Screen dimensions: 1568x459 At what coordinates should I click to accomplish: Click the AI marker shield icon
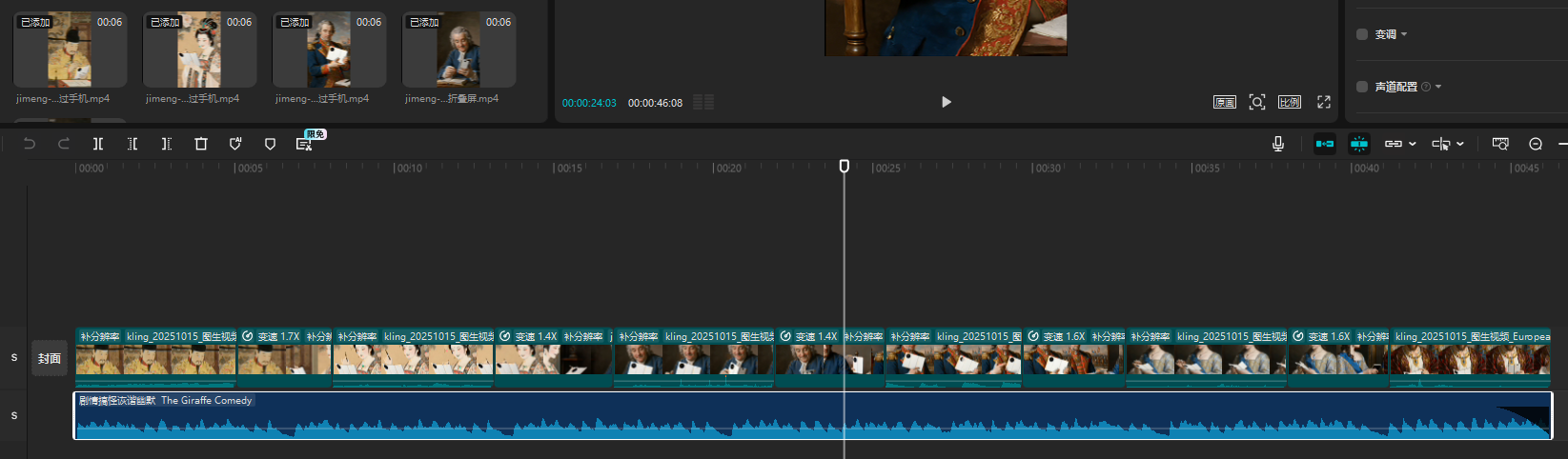[235, 144]
